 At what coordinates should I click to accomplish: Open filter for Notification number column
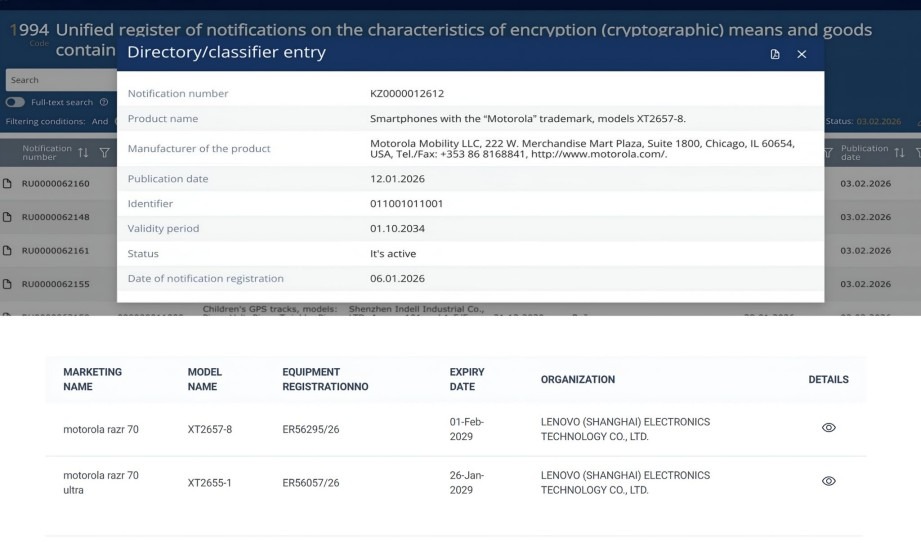pyautogui.click(x=104, y=153)
